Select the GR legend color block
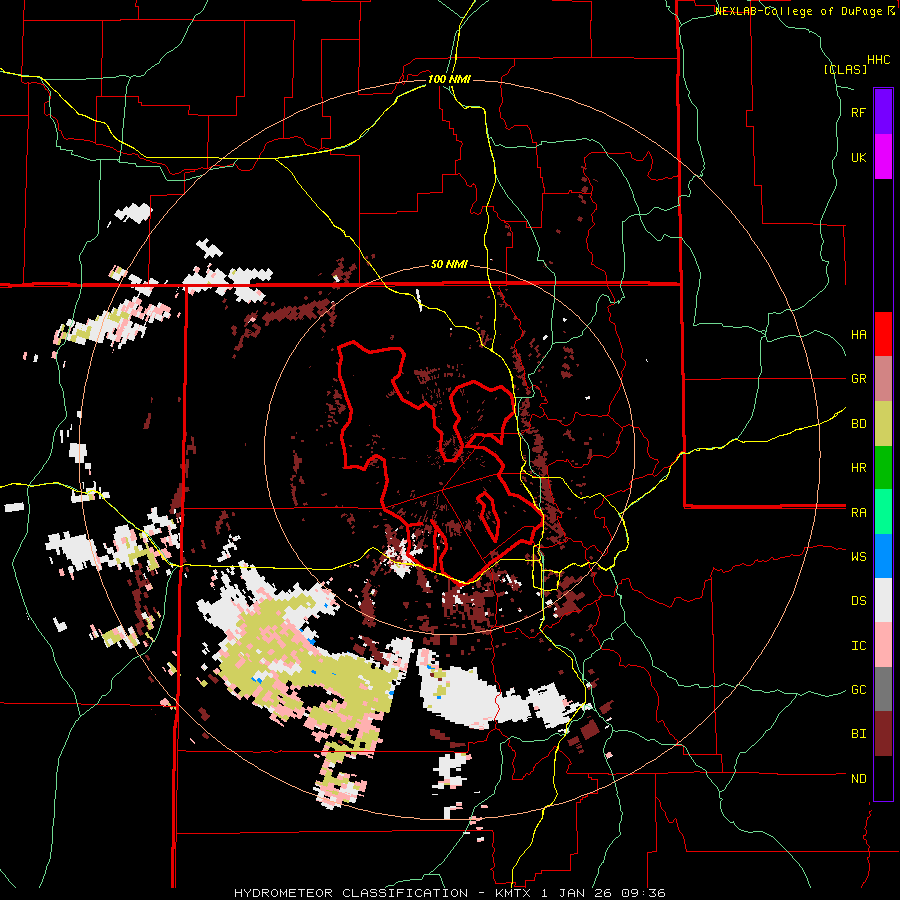This screenshot has width=900, height=900. [883, 378]
